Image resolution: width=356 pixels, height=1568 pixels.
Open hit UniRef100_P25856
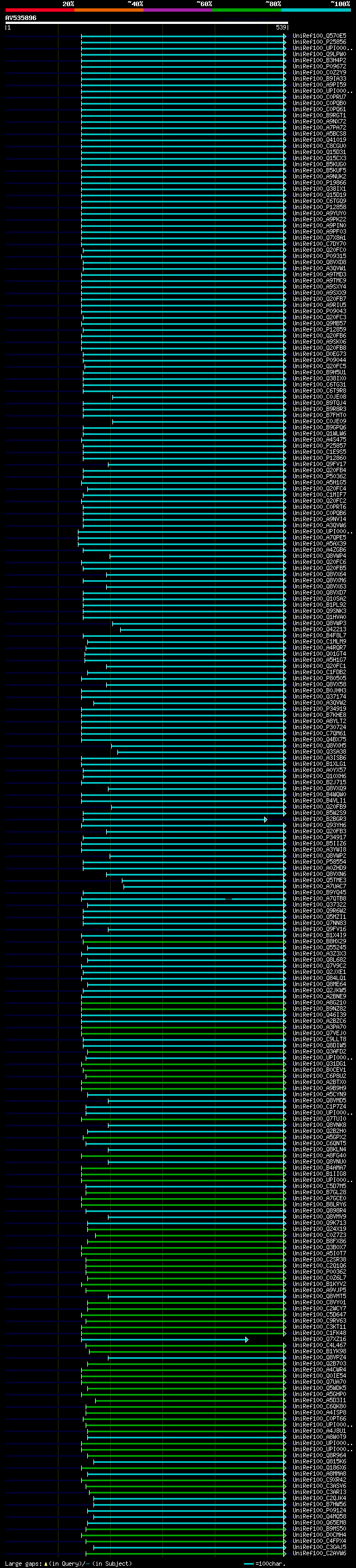[319, 43]
